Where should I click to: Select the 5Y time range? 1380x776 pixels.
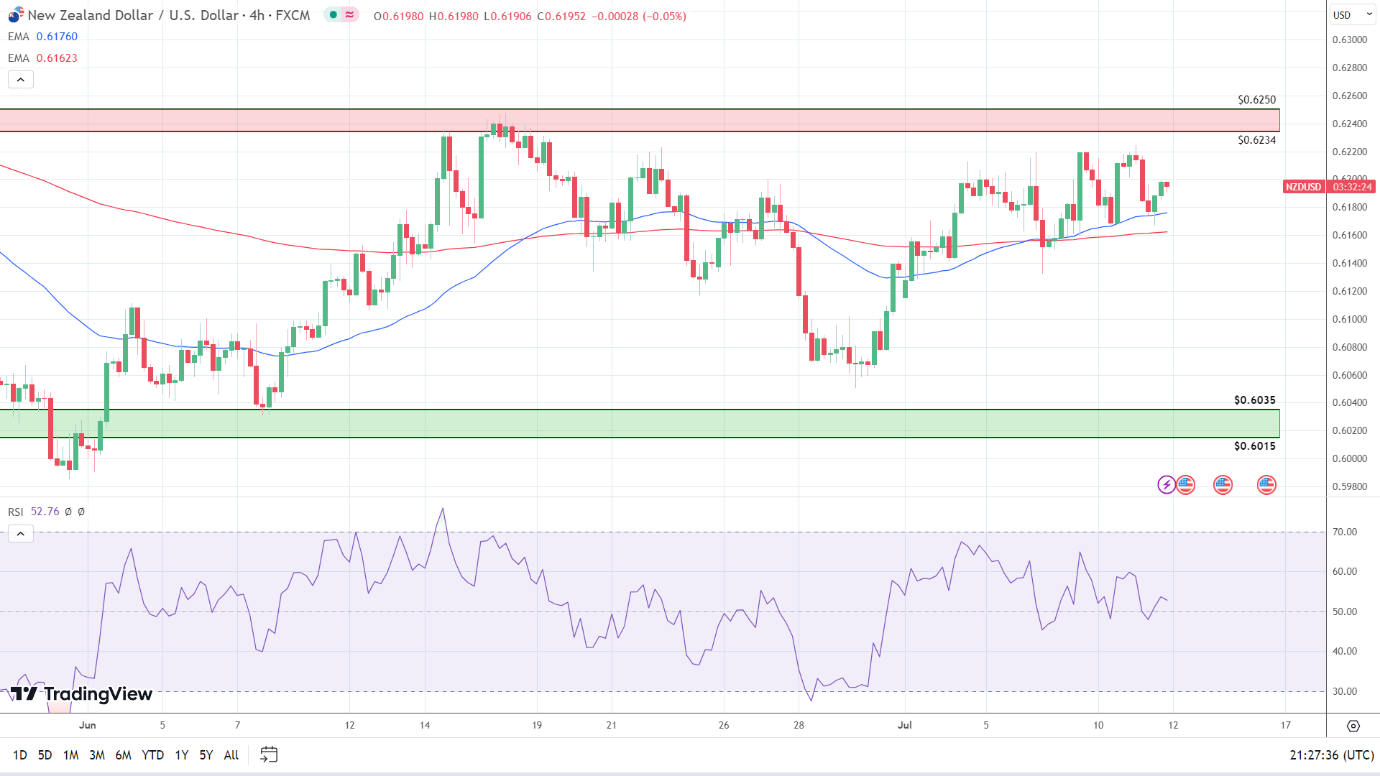206,755
